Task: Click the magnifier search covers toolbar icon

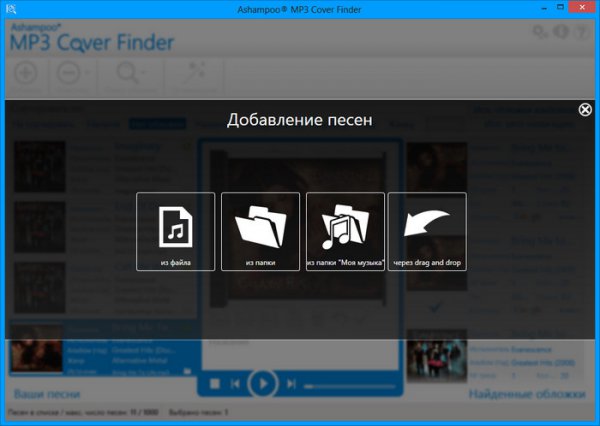Action: tap(128, 73)
